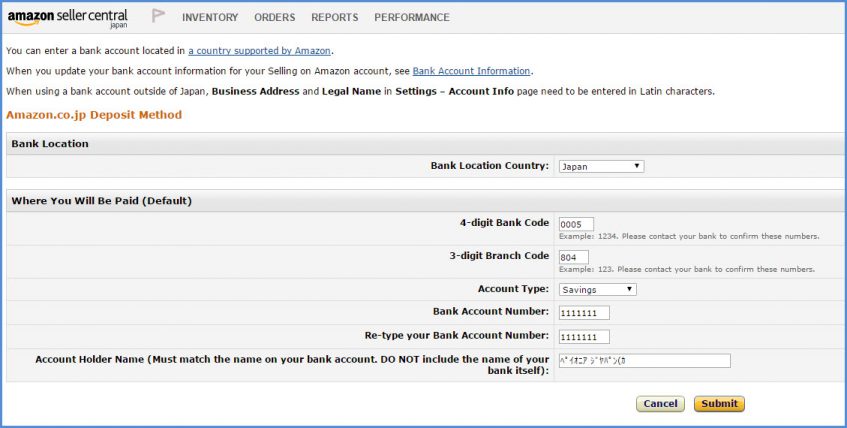Expand the Bank Location Country dropdown
Screen dimensions: 847x428
pos(600,166)
